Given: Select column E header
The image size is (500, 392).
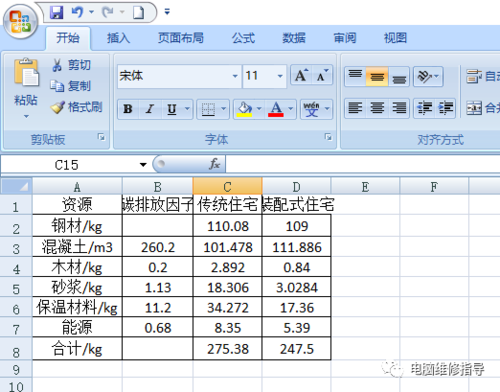Looking at the screenshot, I should [x=365, y=186].
